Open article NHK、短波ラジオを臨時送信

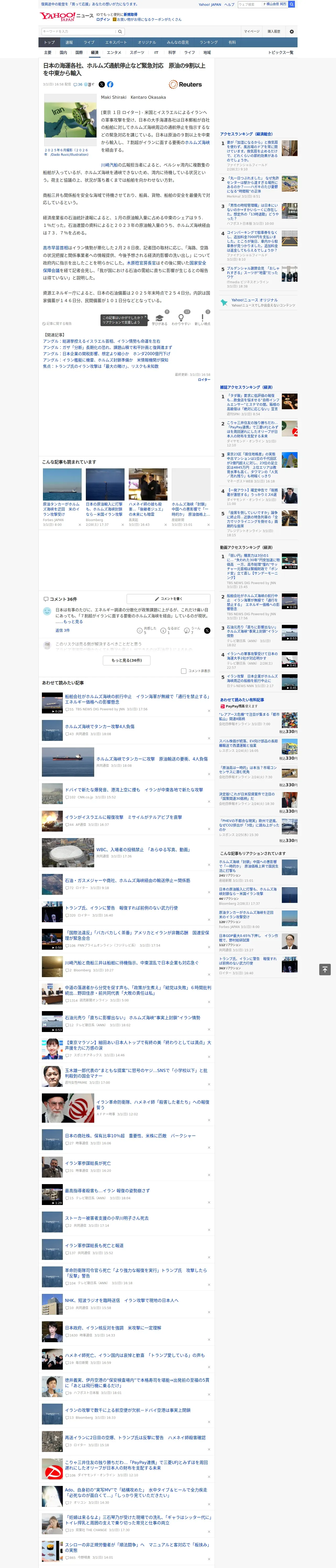coord(122,1300)
